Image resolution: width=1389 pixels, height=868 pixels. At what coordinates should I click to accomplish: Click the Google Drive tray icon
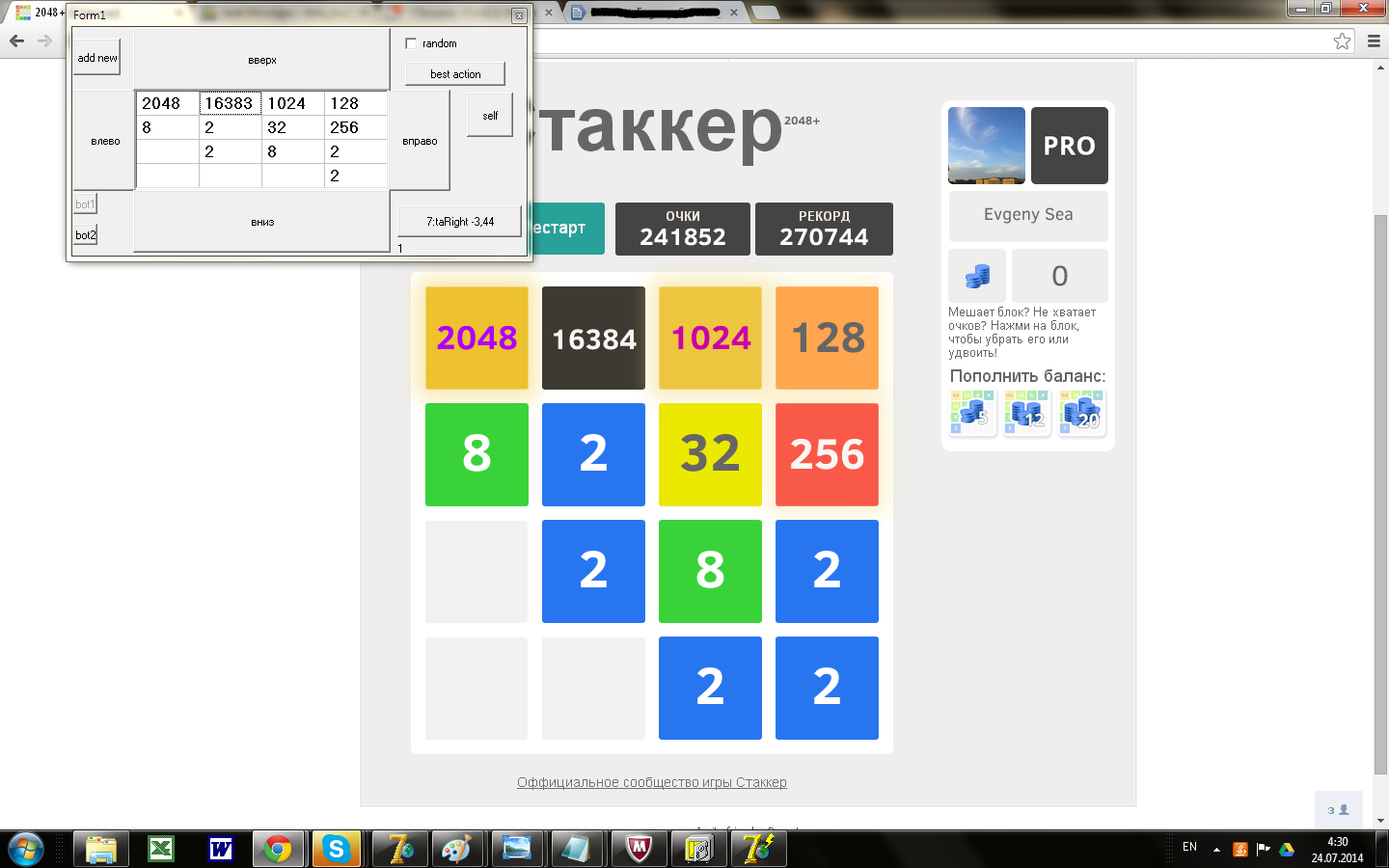coord(1287,850)
